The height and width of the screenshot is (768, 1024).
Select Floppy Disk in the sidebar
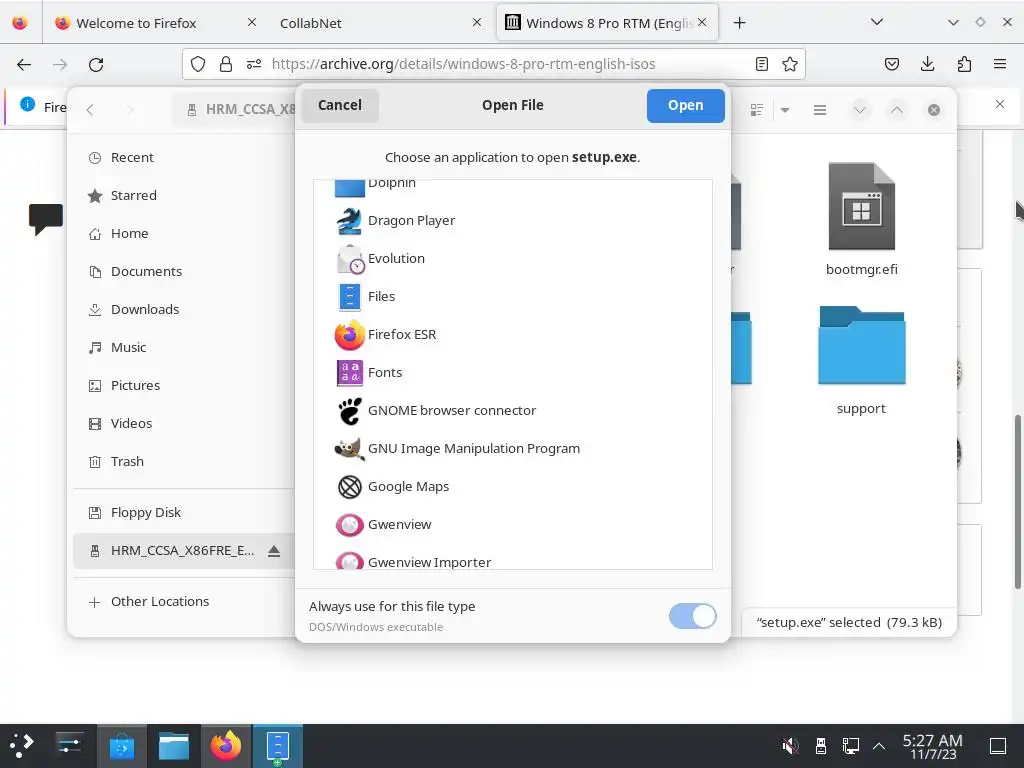184,513
